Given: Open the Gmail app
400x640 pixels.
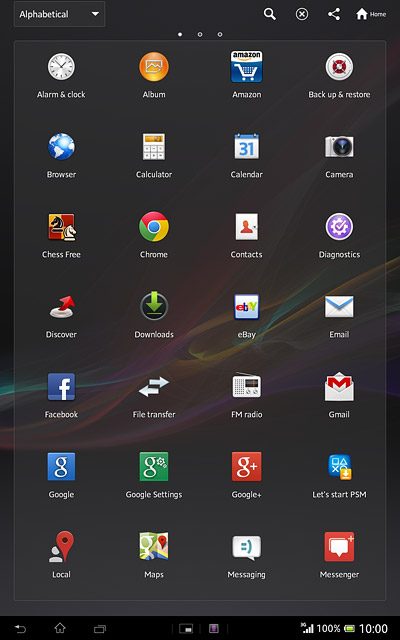Looking at the screenshot, I should tap(339, 387).
